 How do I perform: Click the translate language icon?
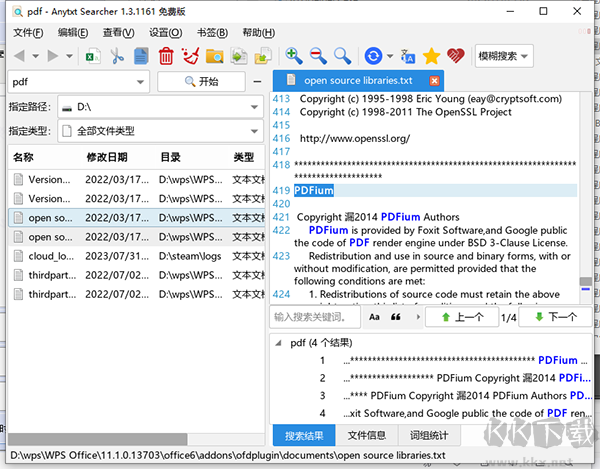(x=408, y=56)
